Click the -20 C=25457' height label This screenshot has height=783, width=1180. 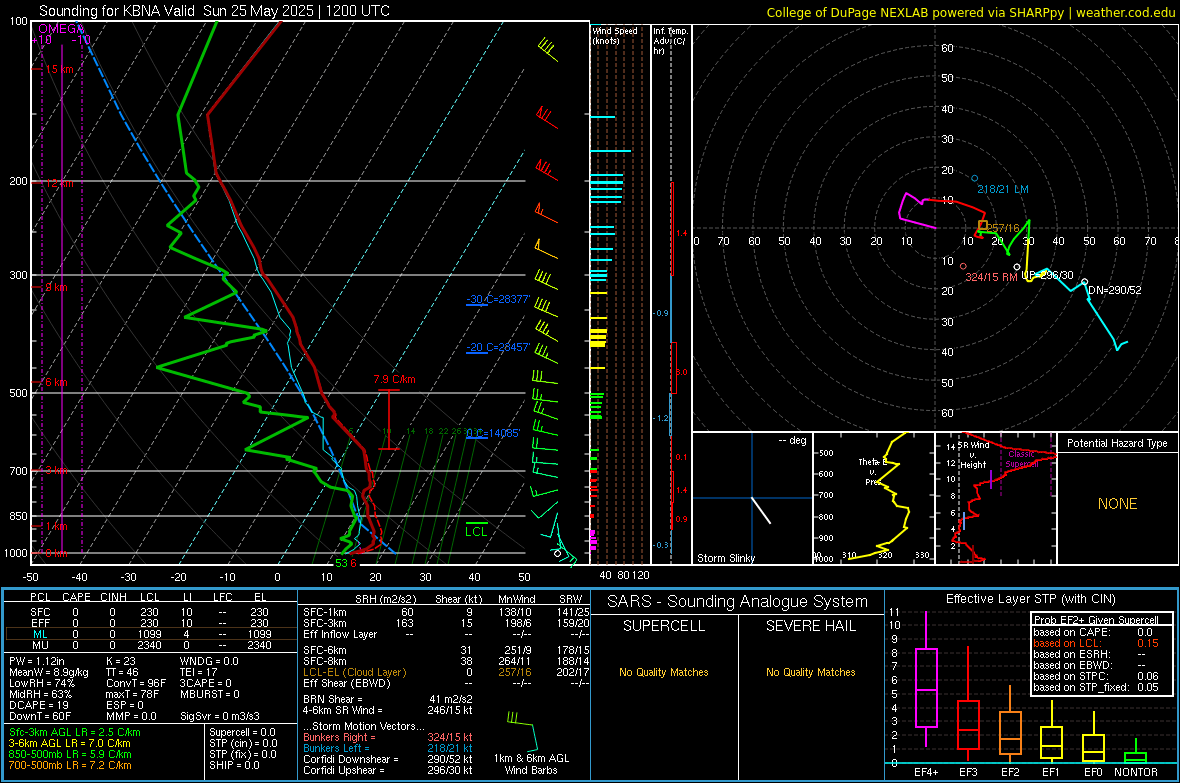click(498, 348)
